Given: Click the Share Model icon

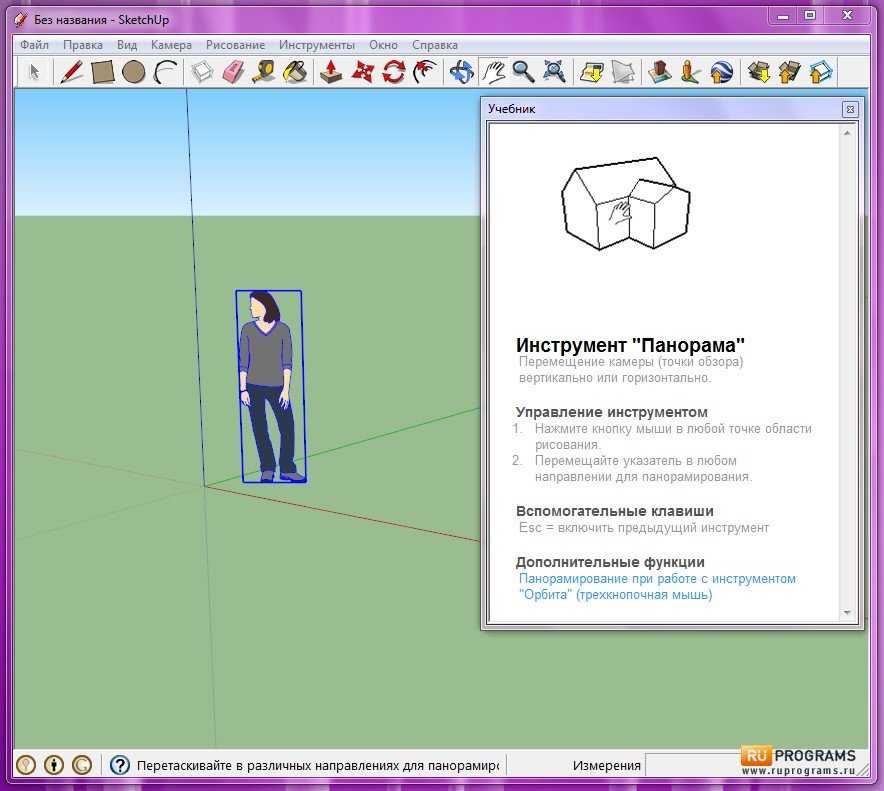Looking at the screenshot, I should 789,72.
